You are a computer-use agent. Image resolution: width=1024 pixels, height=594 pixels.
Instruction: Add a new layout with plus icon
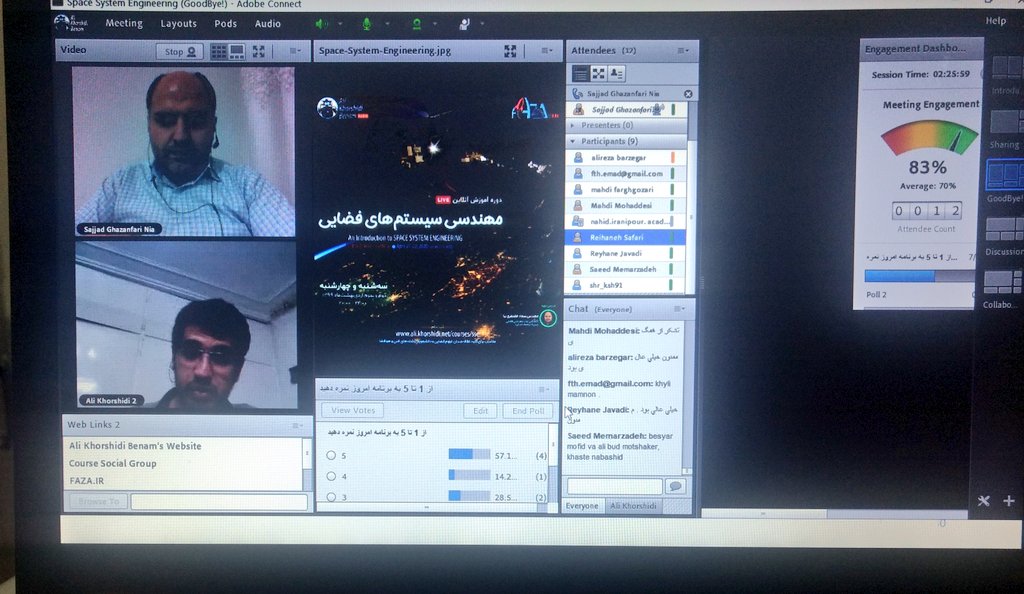(x=1009, y=501)
